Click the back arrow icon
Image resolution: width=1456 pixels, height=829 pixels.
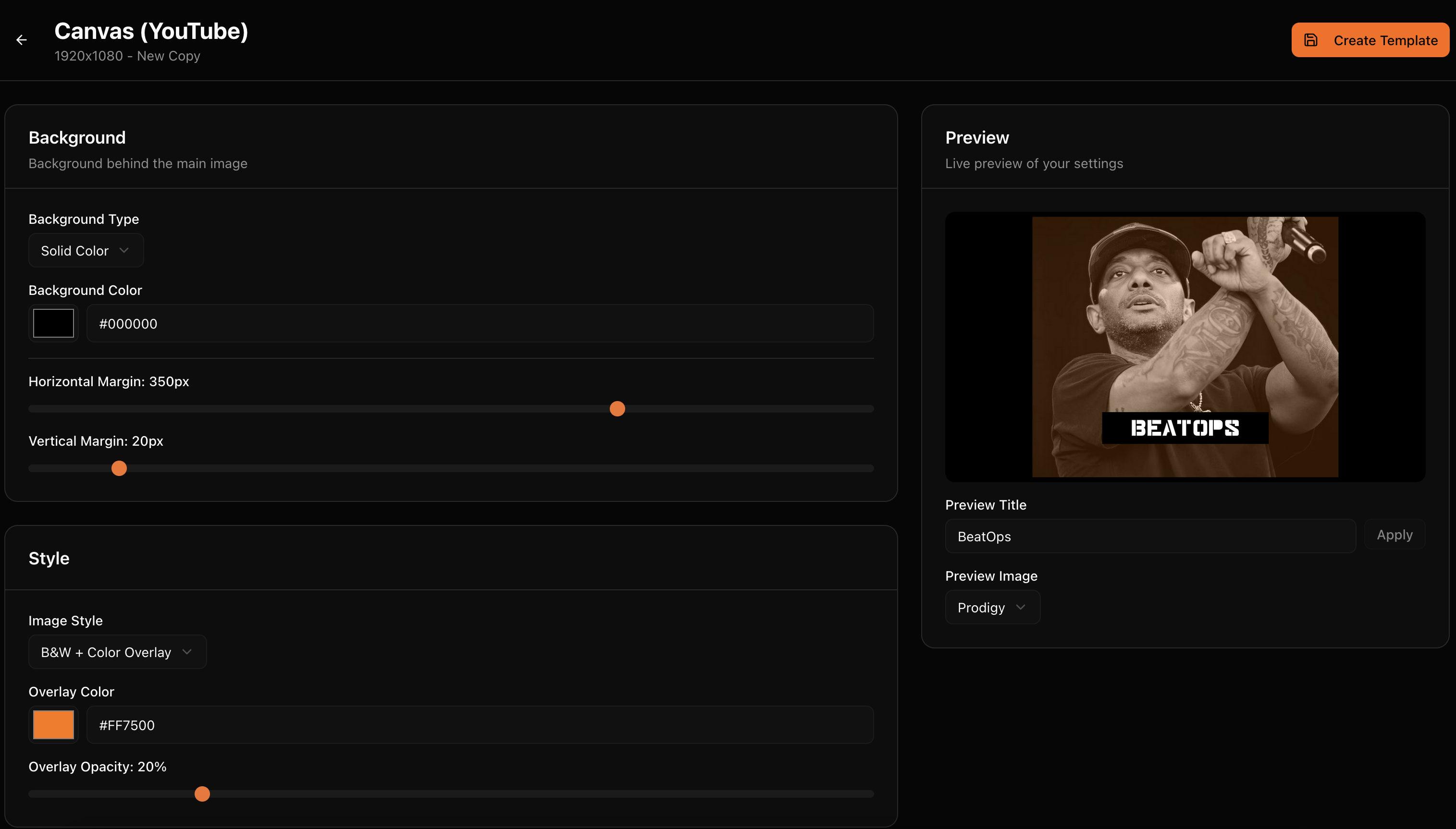[x=22, y=40]
